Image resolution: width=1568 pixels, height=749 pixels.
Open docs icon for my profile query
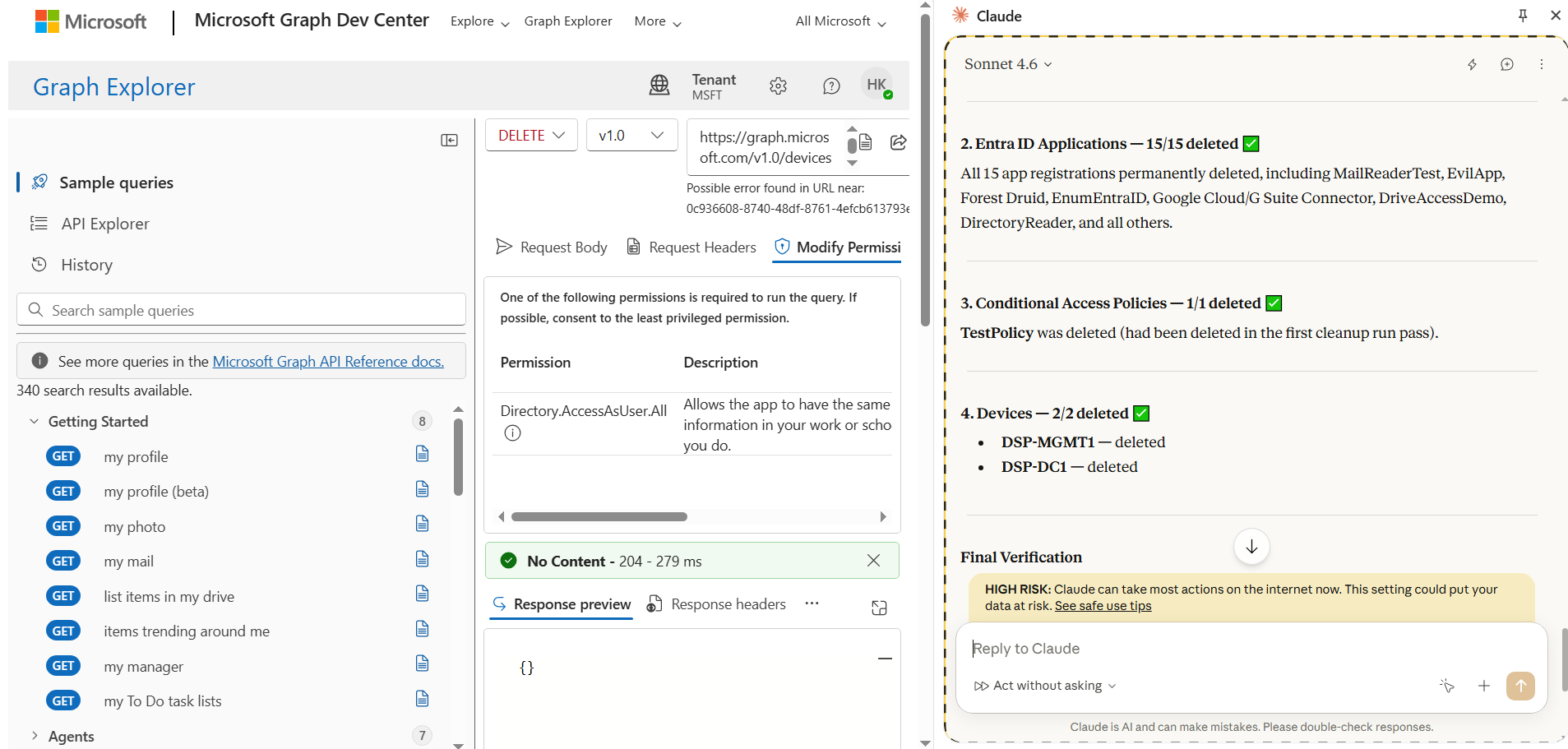(x=423, y=454)
